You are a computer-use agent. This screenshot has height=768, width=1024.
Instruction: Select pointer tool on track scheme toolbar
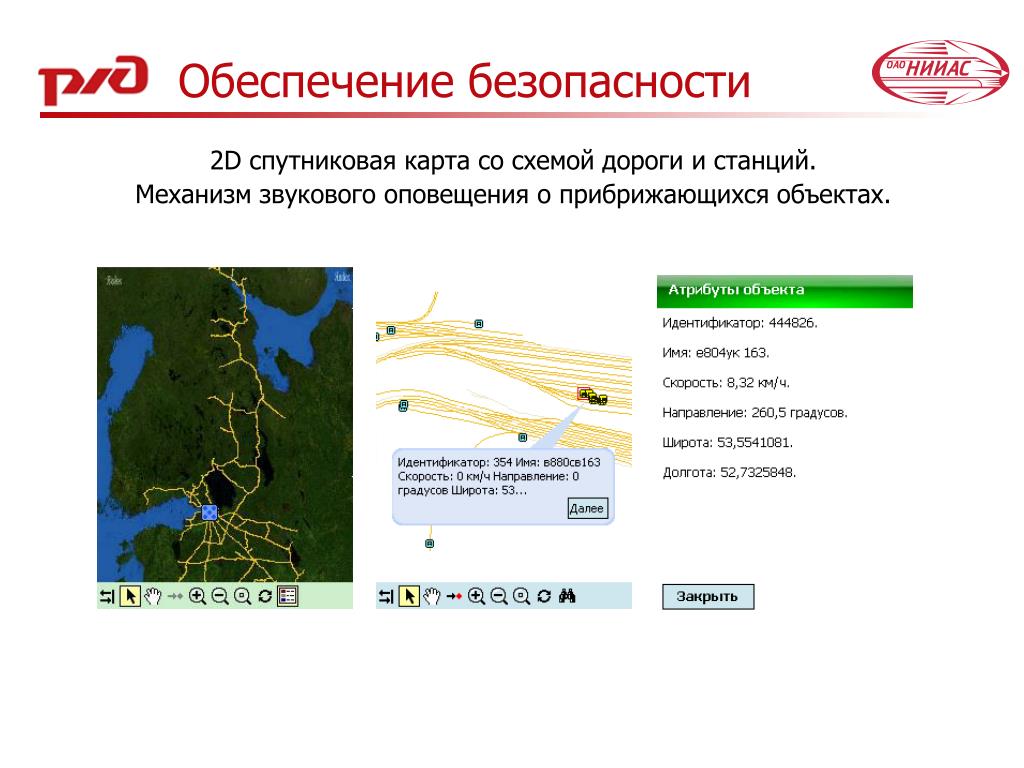coord(409,596)
